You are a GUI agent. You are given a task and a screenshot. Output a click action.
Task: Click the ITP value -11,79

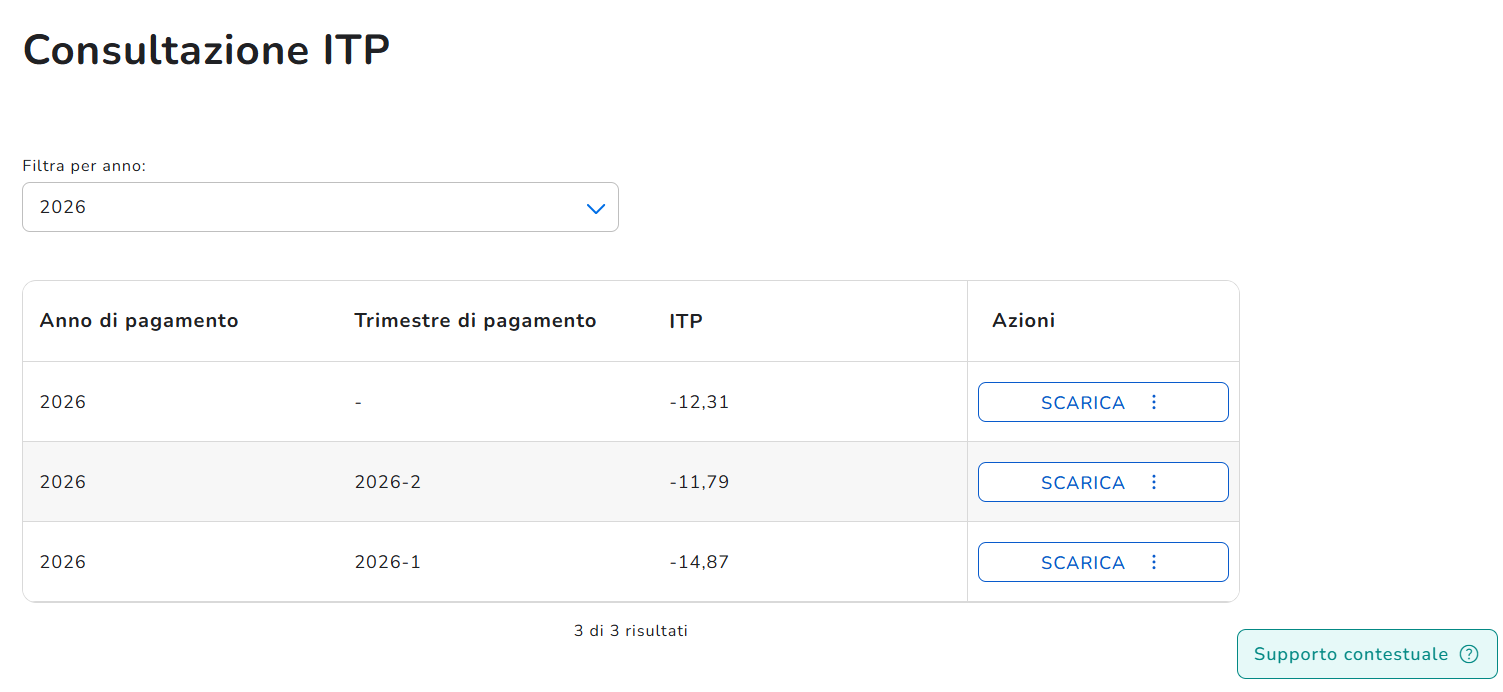tap(699, 482)
